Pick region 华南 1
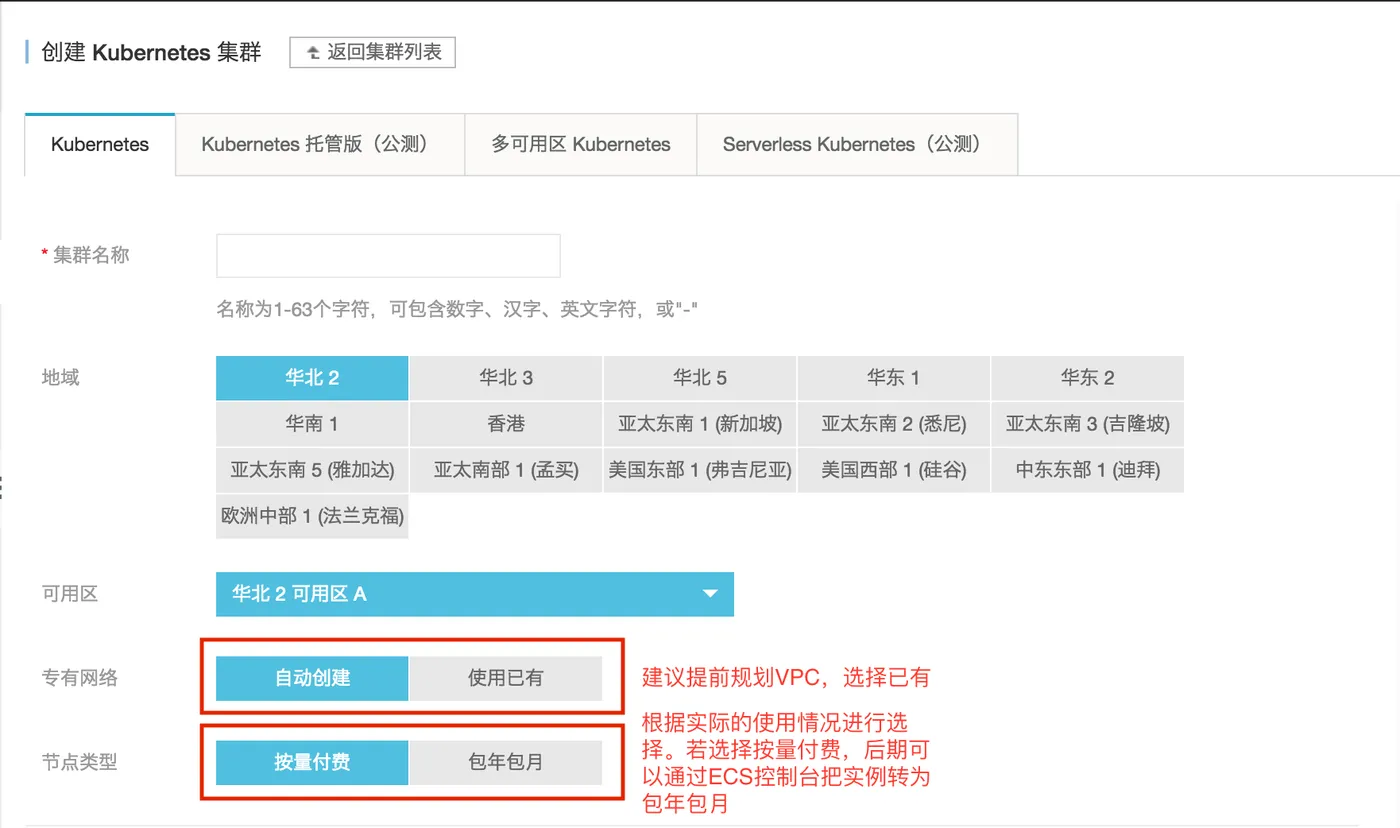 click(x=312, y=424)
